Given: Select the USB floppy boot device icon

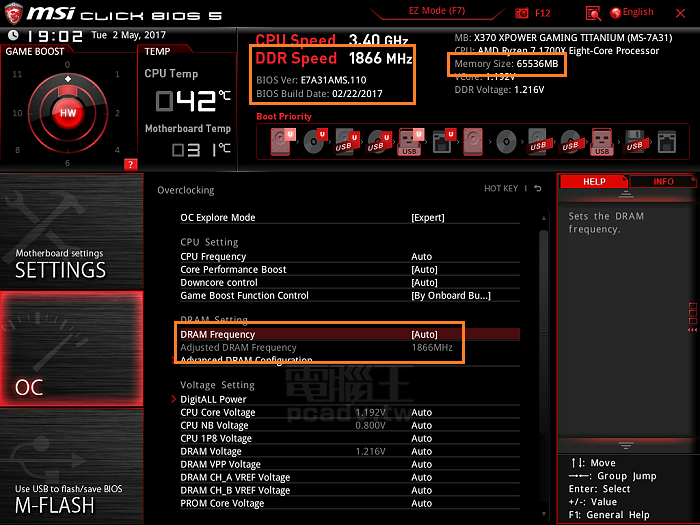Looking at the screenshot, I should pos(635,142).
